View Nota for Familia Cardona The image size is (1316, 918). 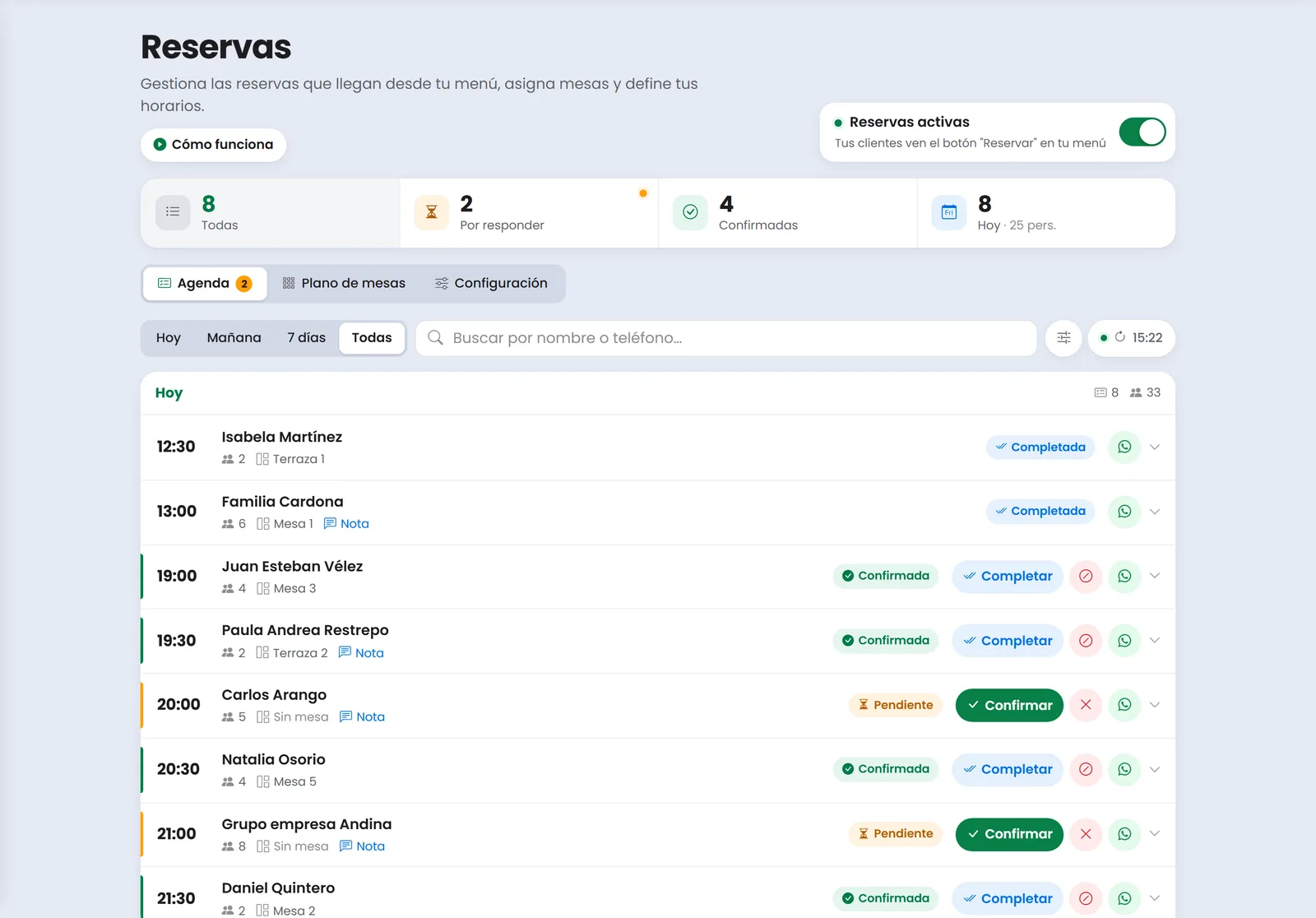[x=346, y=524]
